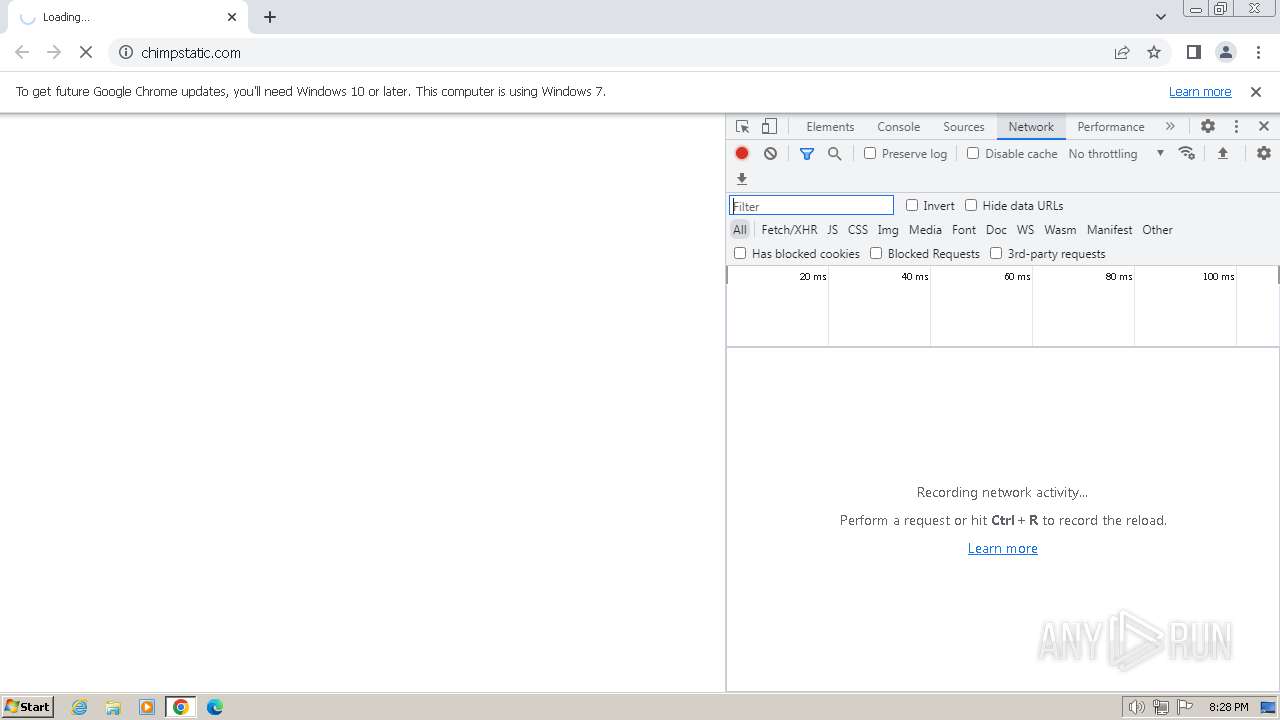1280x720 pixels.
Task: Filter requests by JS
Action: click(x=832, y=230)
